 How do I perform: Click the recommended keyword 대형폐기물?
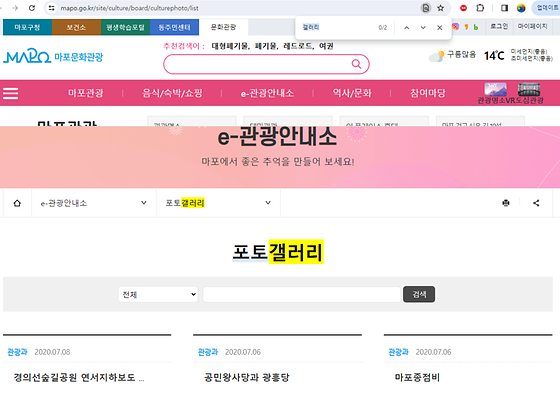pyautogui.click(x=230, y=46)
